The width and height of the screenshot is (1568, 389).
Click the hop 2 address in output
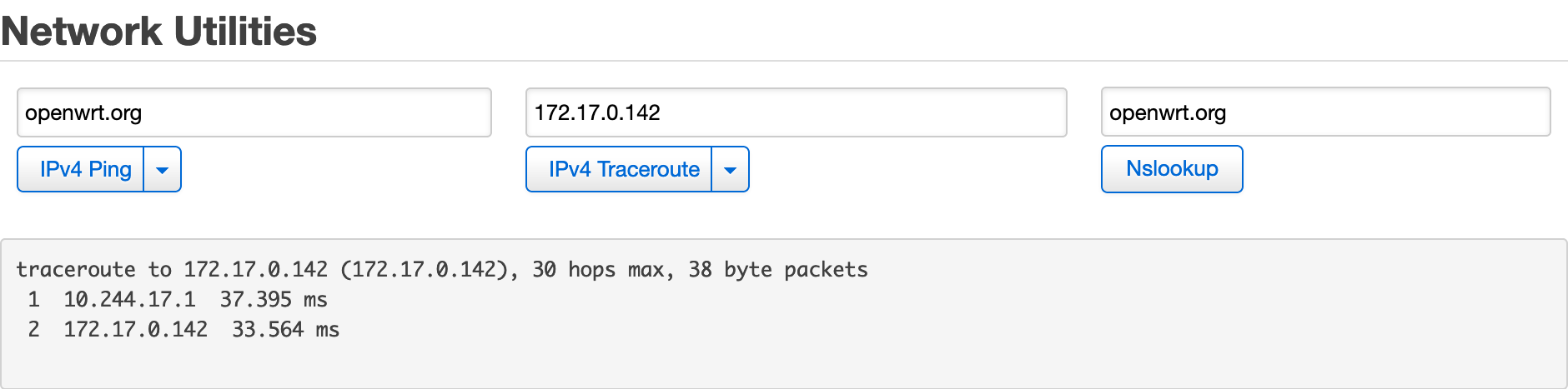pyautogui.click(x=135, y=329)
